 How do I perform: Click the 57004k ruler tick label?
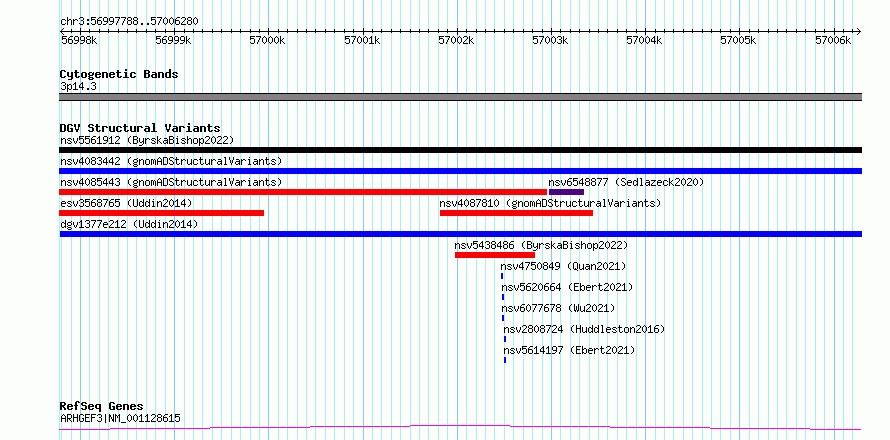pos(644,40)
